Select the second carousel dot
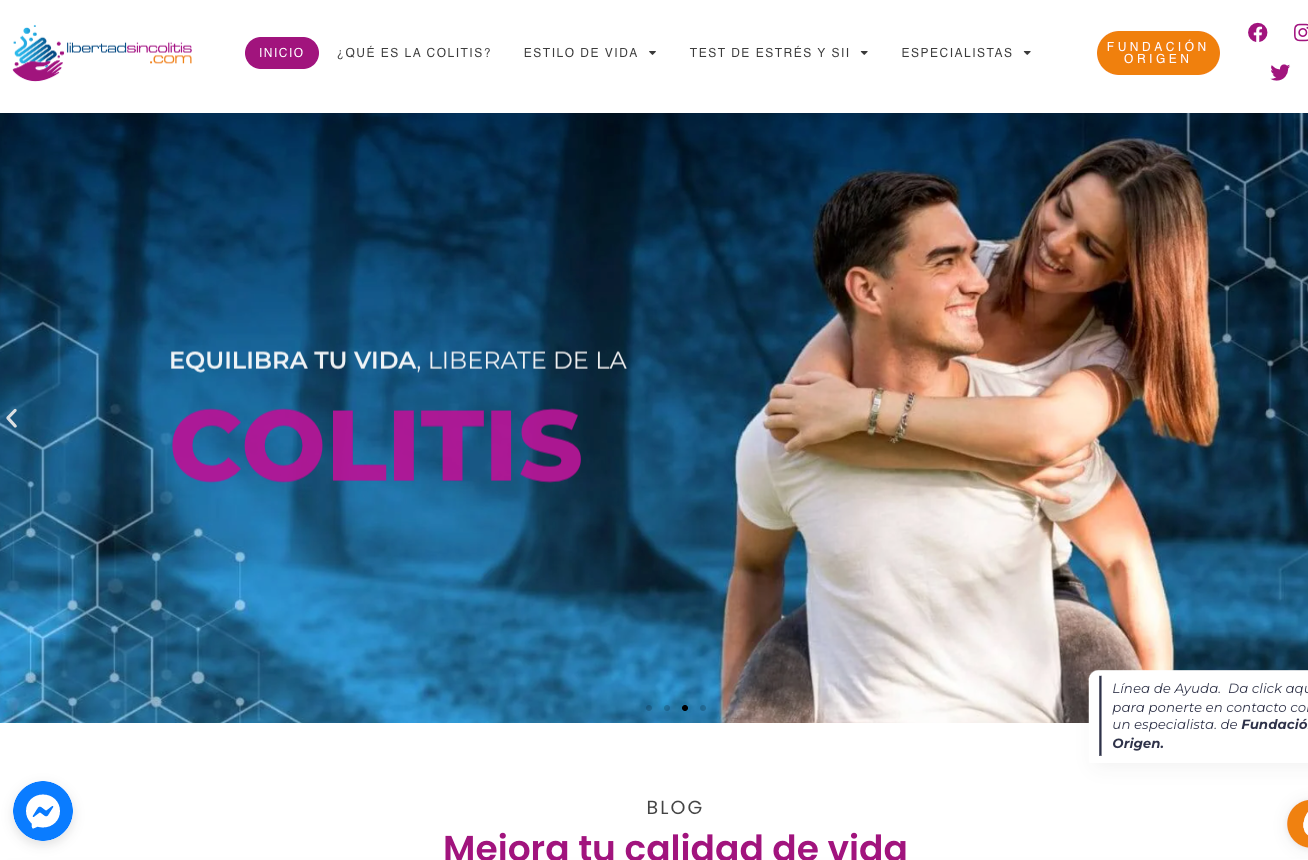1308x860 pixels. tap(667, 708)
